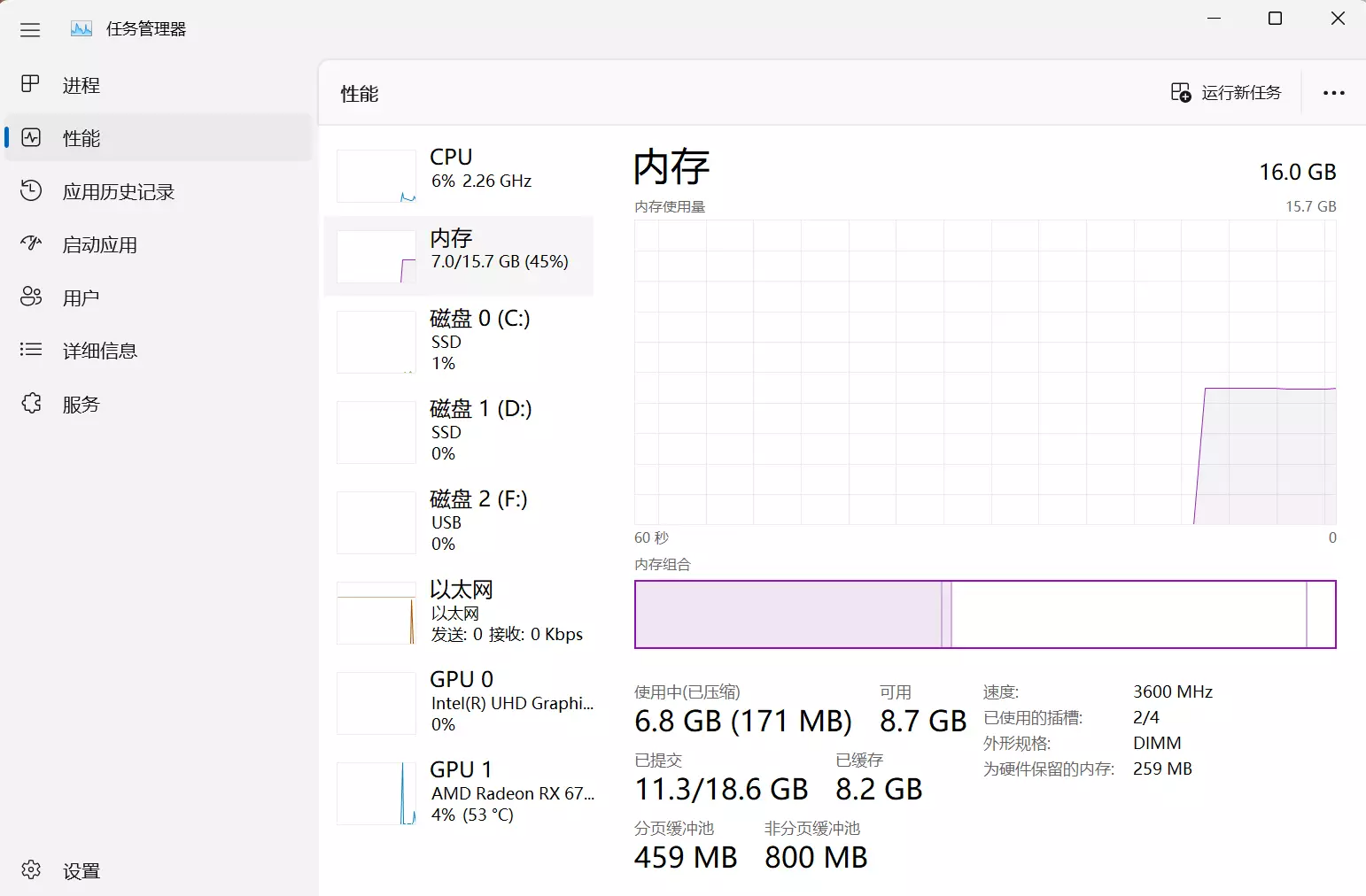Open the hamburger navigation menu

coord(29,29)
